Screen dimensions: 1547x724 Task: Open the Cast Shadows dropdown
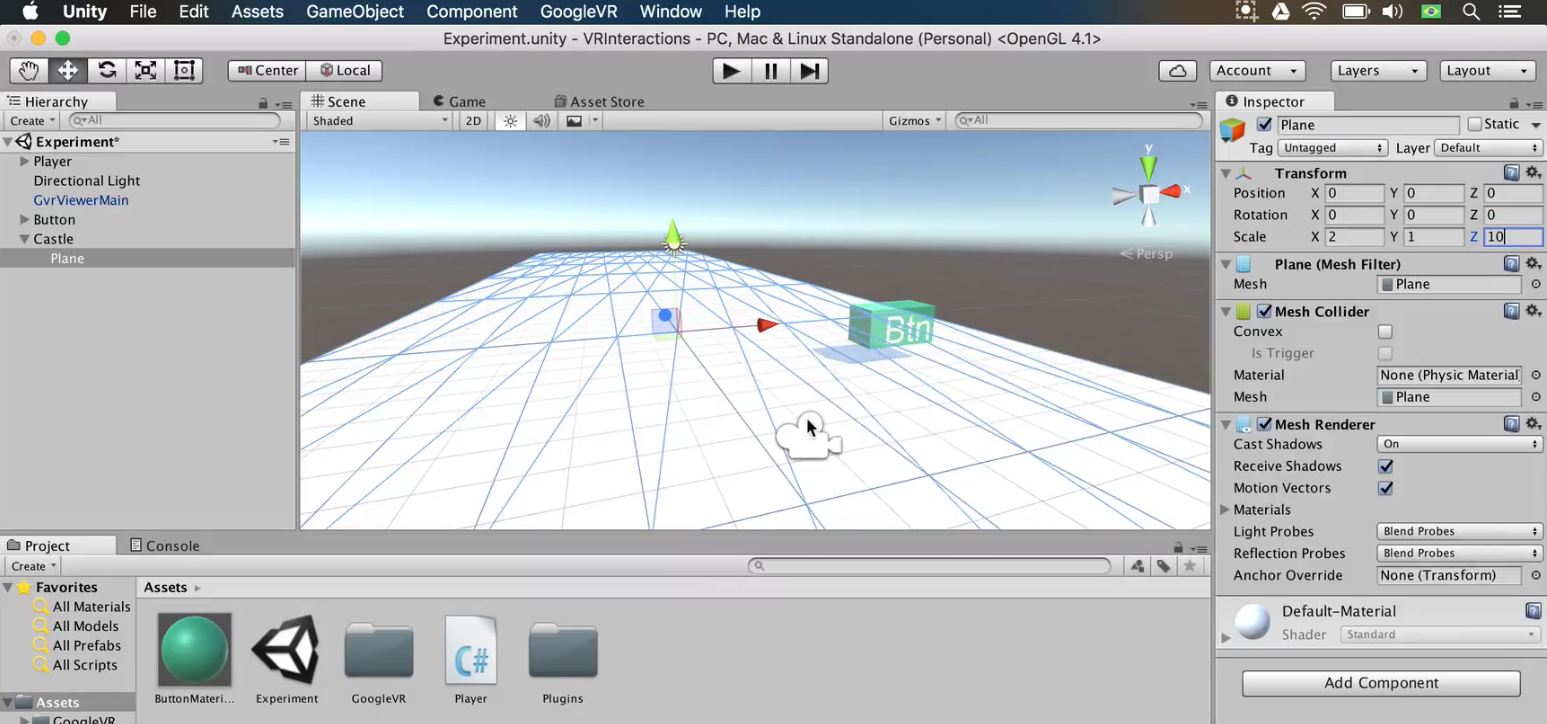click(x=1458, y=443)
